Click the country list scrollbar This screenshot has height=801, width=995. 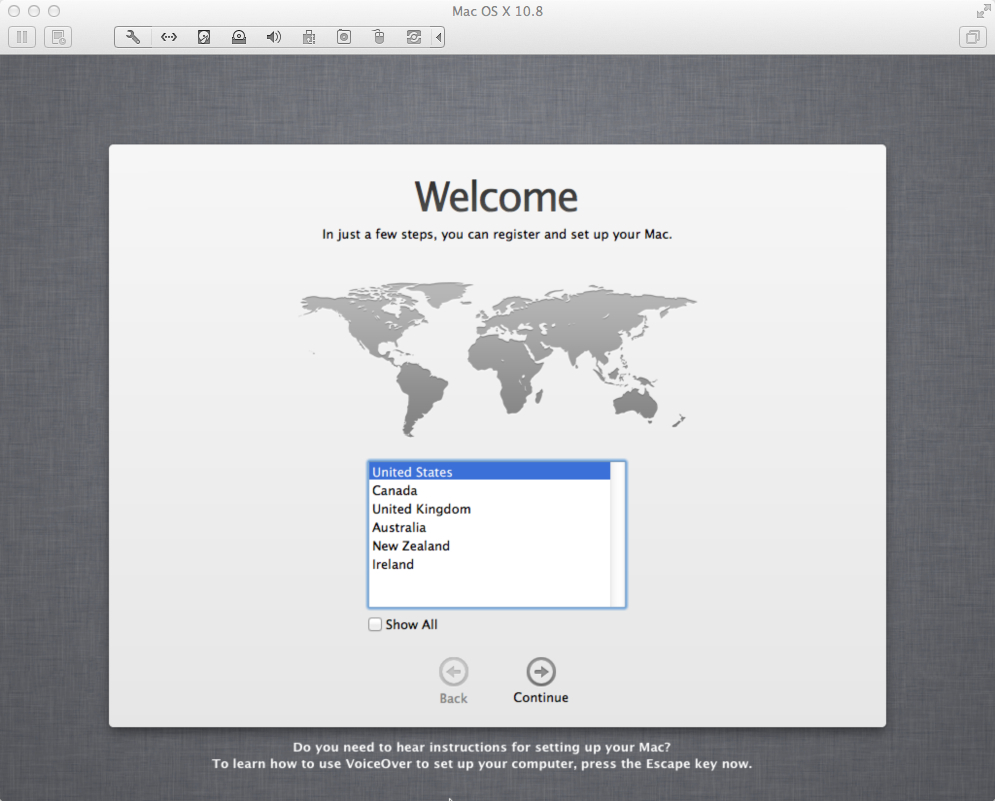pyautogui.click(x=617, y=534)
